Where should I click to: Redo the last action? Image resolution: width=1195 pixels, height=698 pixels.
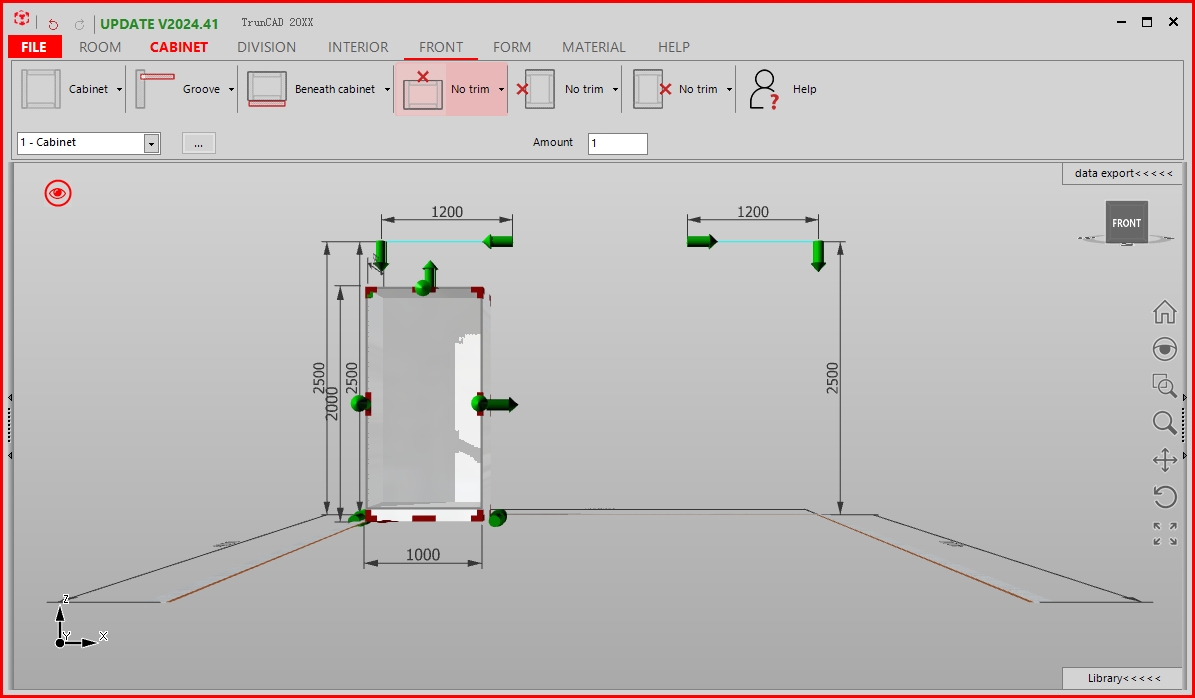click(79, 24)
